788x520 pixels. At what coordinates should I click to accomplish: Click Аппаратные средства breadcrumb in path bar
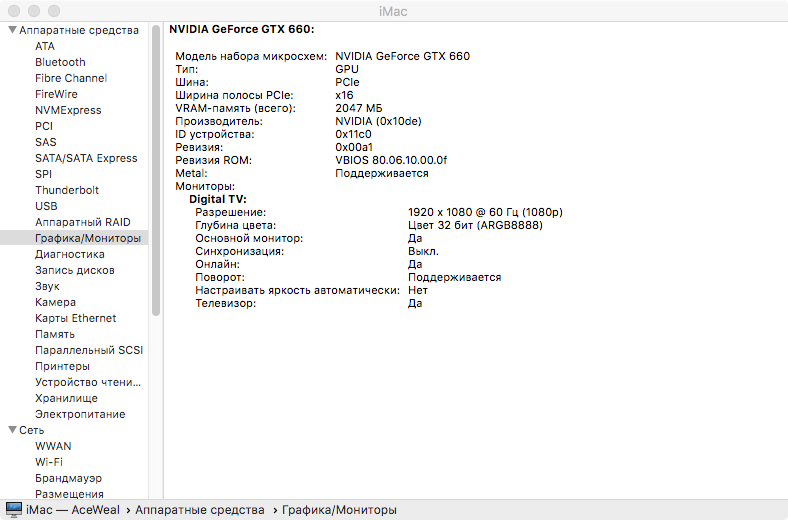tap(200, 510)
